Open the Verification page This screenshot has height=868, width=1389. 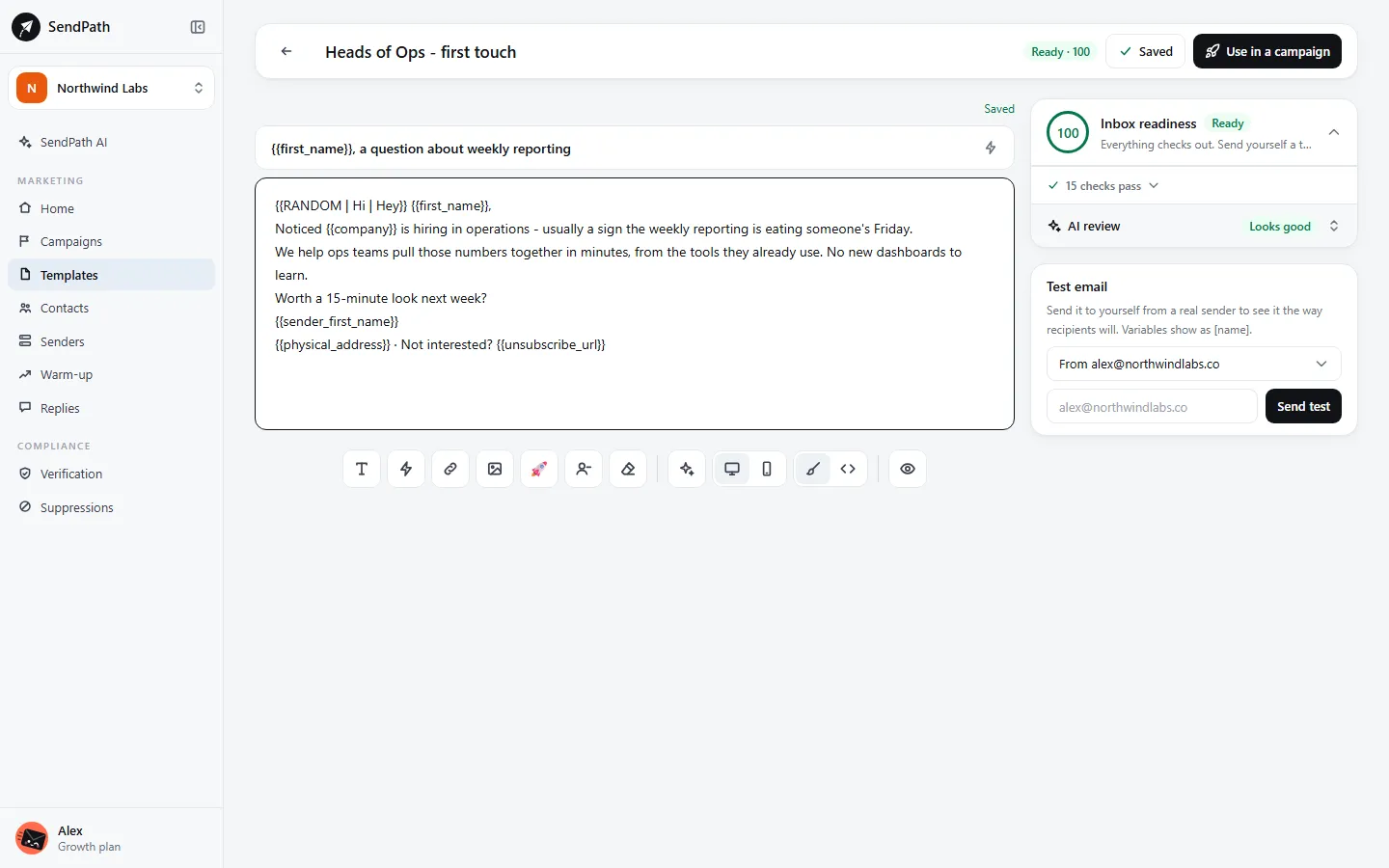tap(111, 474)
